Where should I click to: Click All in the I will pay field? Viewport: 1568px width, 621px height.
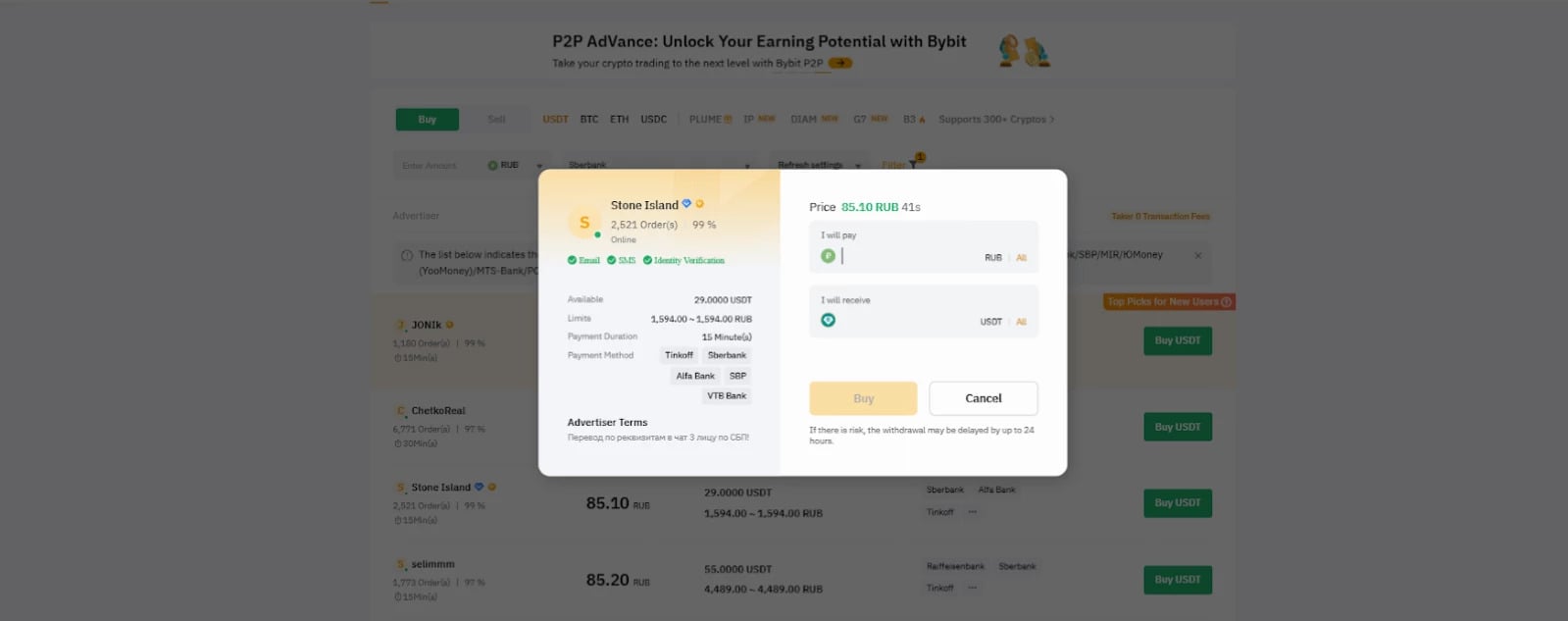tap(1021, 258)
